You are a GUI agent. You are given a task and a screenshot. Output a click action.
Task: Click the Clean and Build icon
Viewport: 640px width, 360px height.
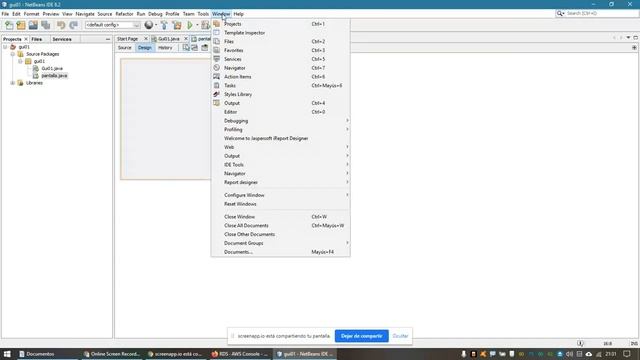pyautogui.click(x=177, y=25)
